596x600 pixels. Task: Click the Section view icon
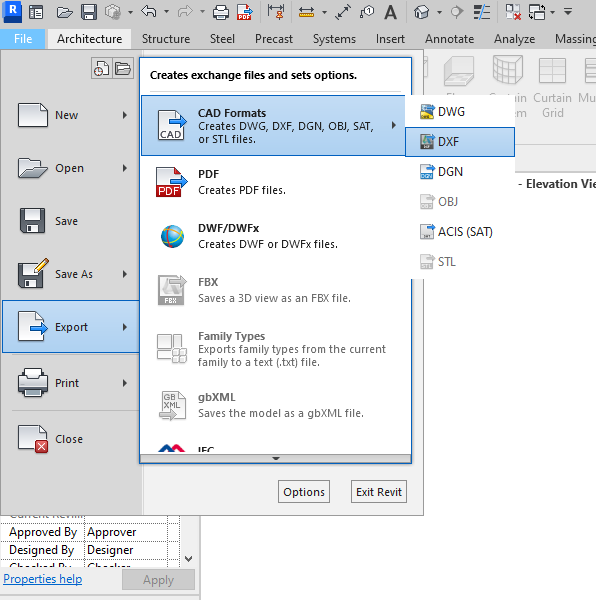point(456,12)
